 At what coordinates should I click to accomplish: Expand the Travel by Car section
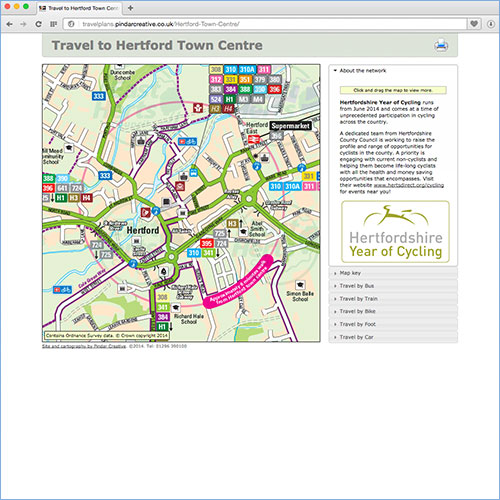[393, 337]
